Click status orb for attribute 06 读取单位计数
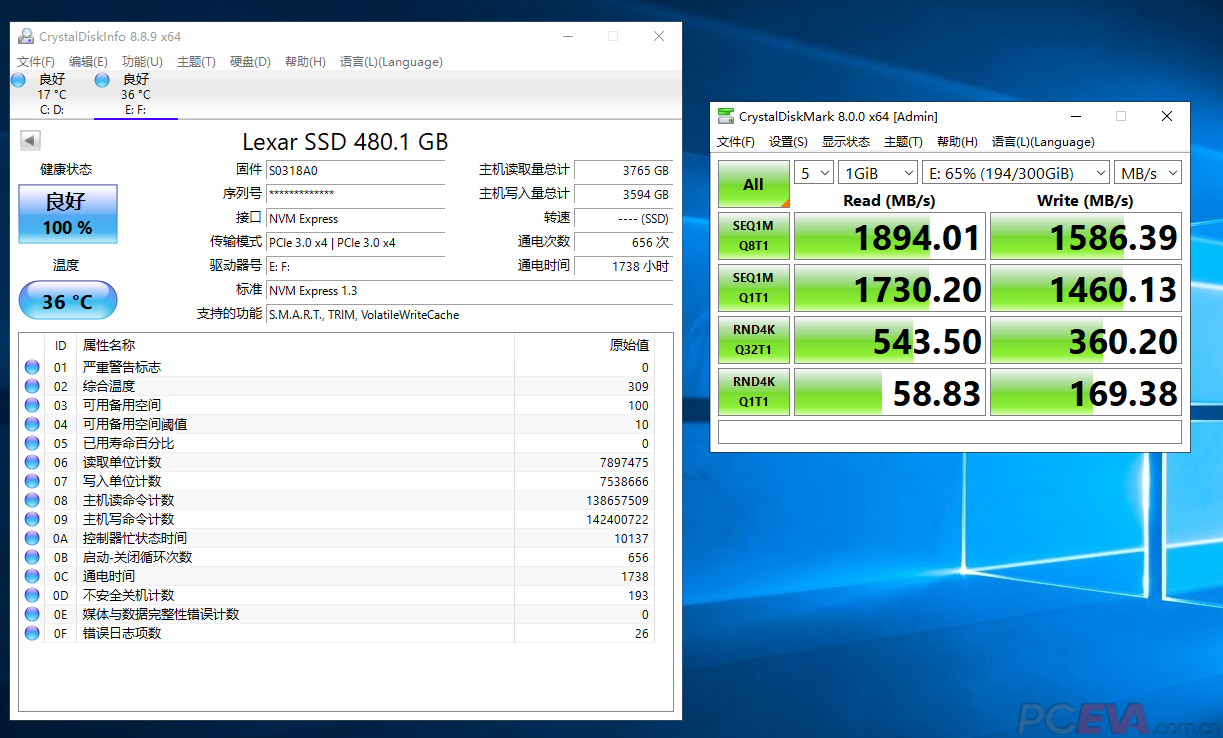 coord(32,462)
